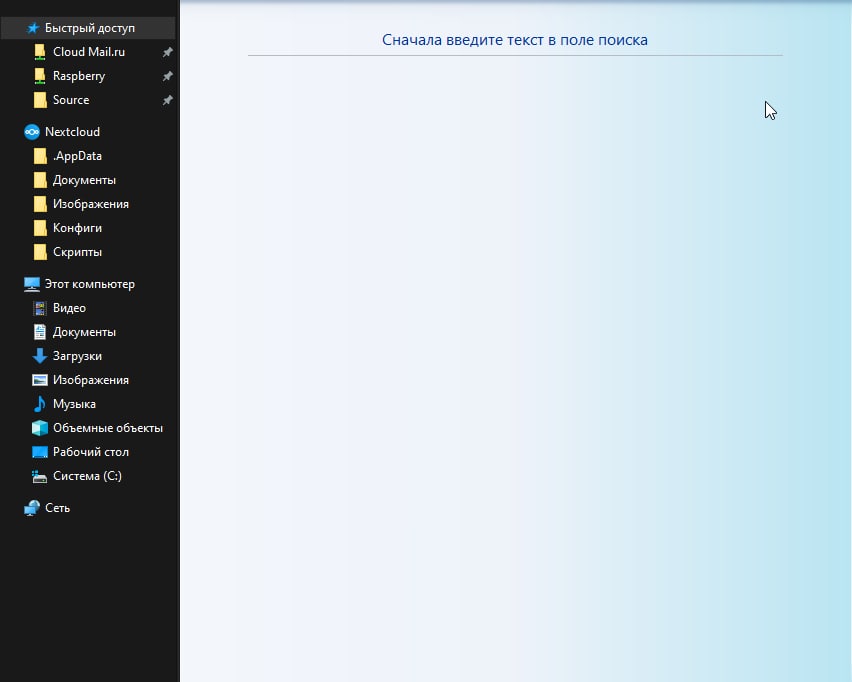
Task: Click the Nextcloud Изображения folder icon
Action: click(40, 204)
